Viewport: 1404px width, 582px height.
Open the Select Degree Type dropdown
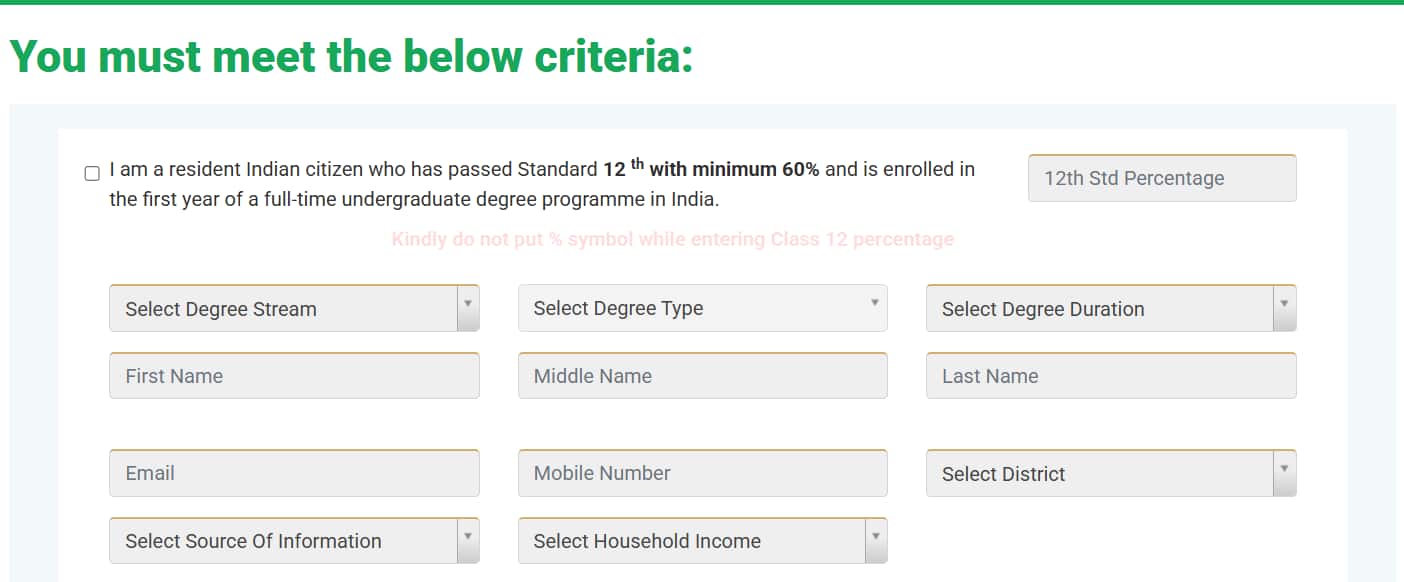702,309
